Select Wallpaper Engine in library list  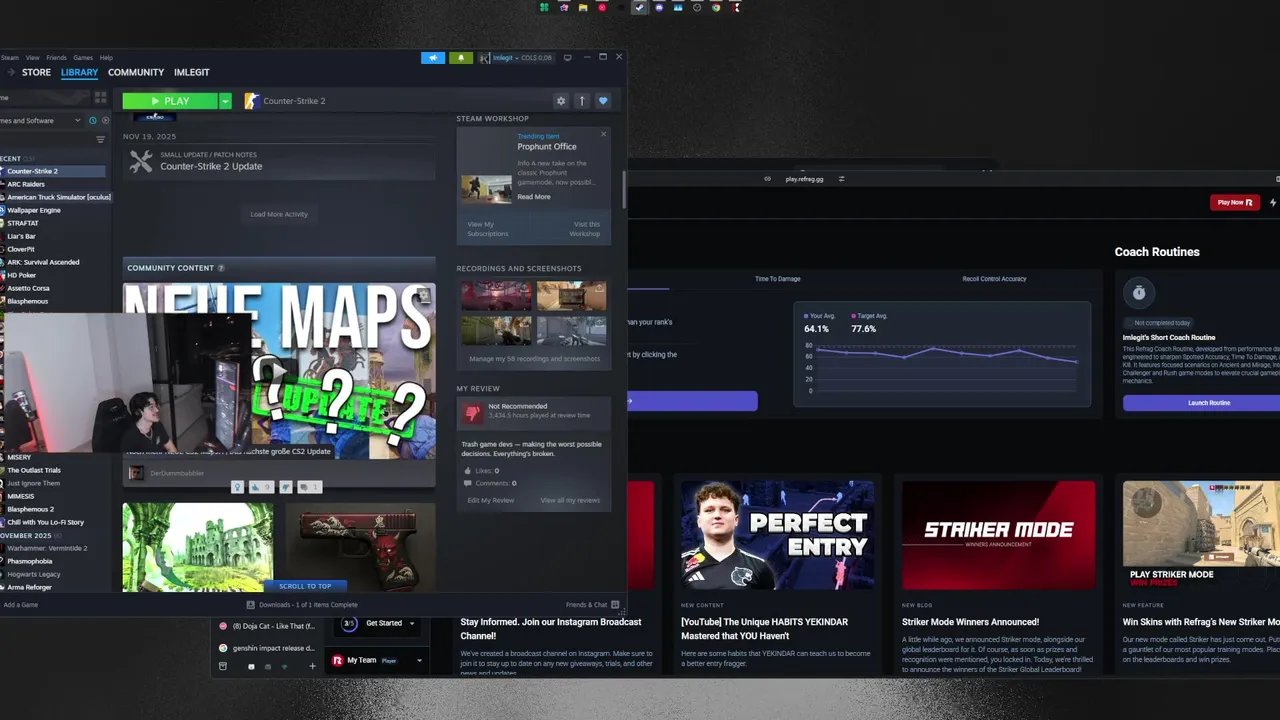[34, 210]
